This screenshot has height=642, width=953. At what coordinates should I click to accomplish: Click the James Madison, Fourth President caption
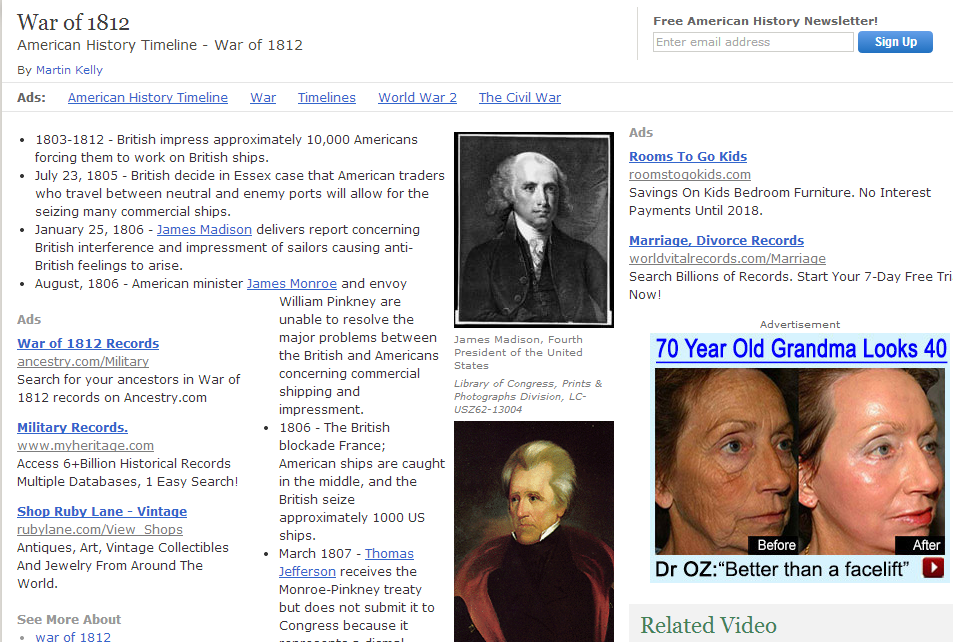(518, 353)
